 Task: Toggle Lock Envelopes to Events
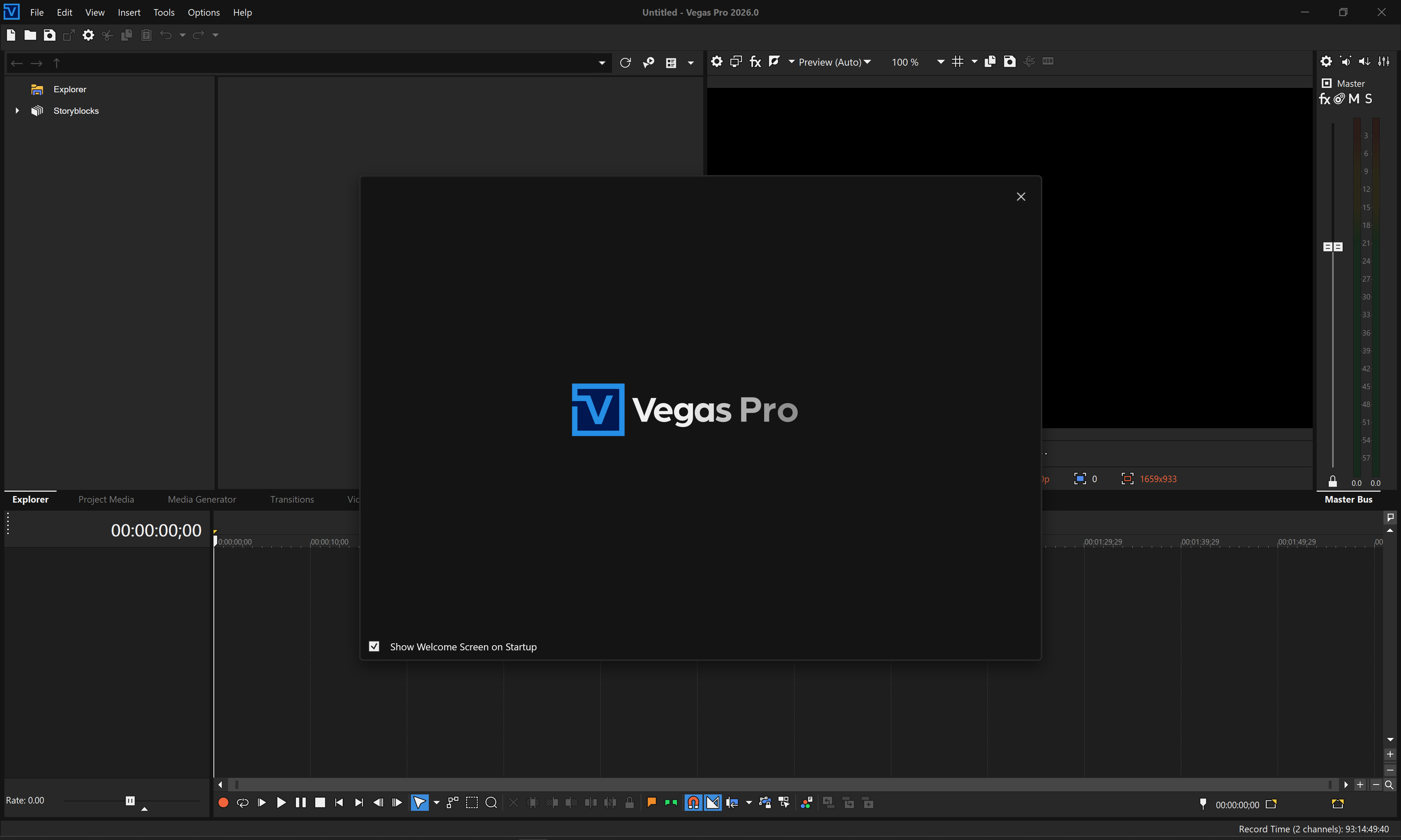765,803
